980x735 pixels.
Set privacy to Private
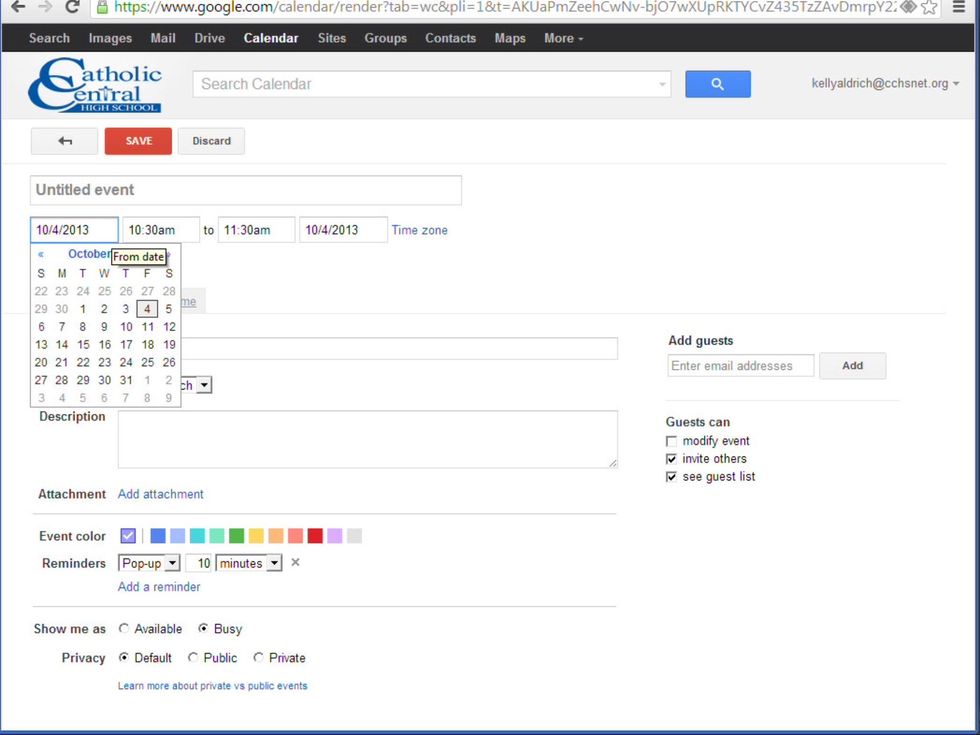coord(258,658)
